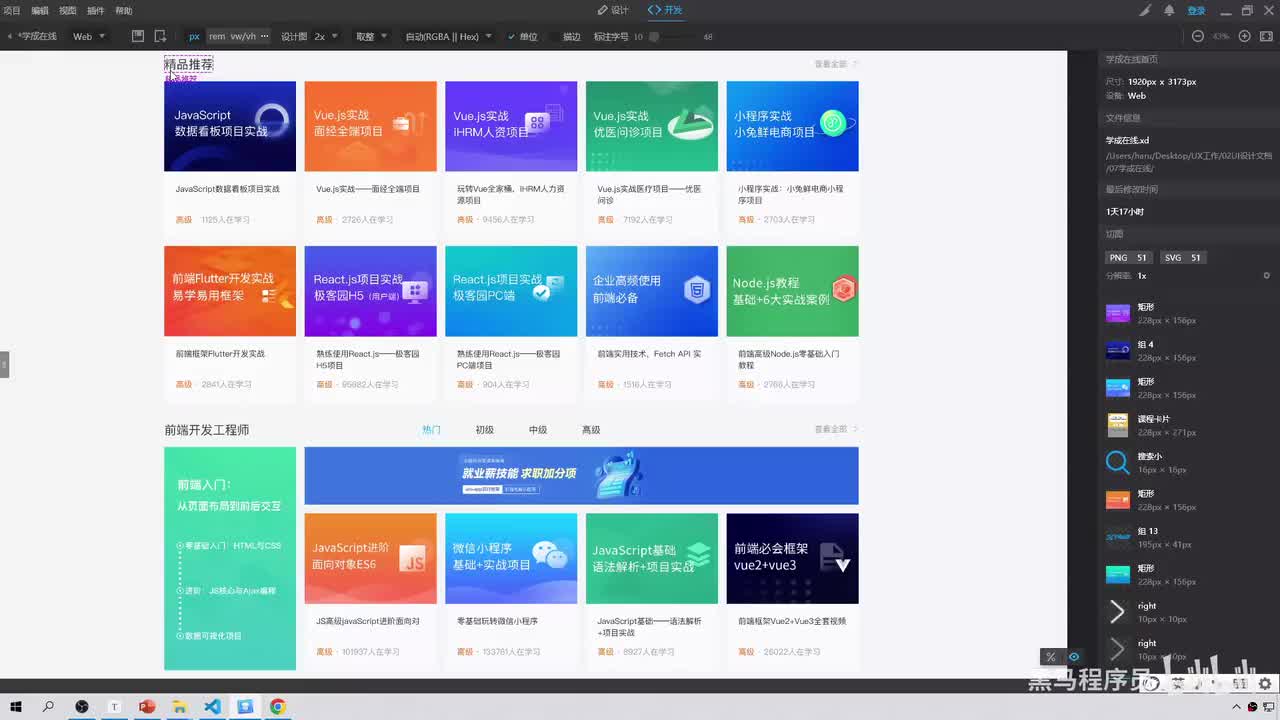Screen dimensions: 1280x720
Task: Open the 编辑 menu
Action: [40, 10]
